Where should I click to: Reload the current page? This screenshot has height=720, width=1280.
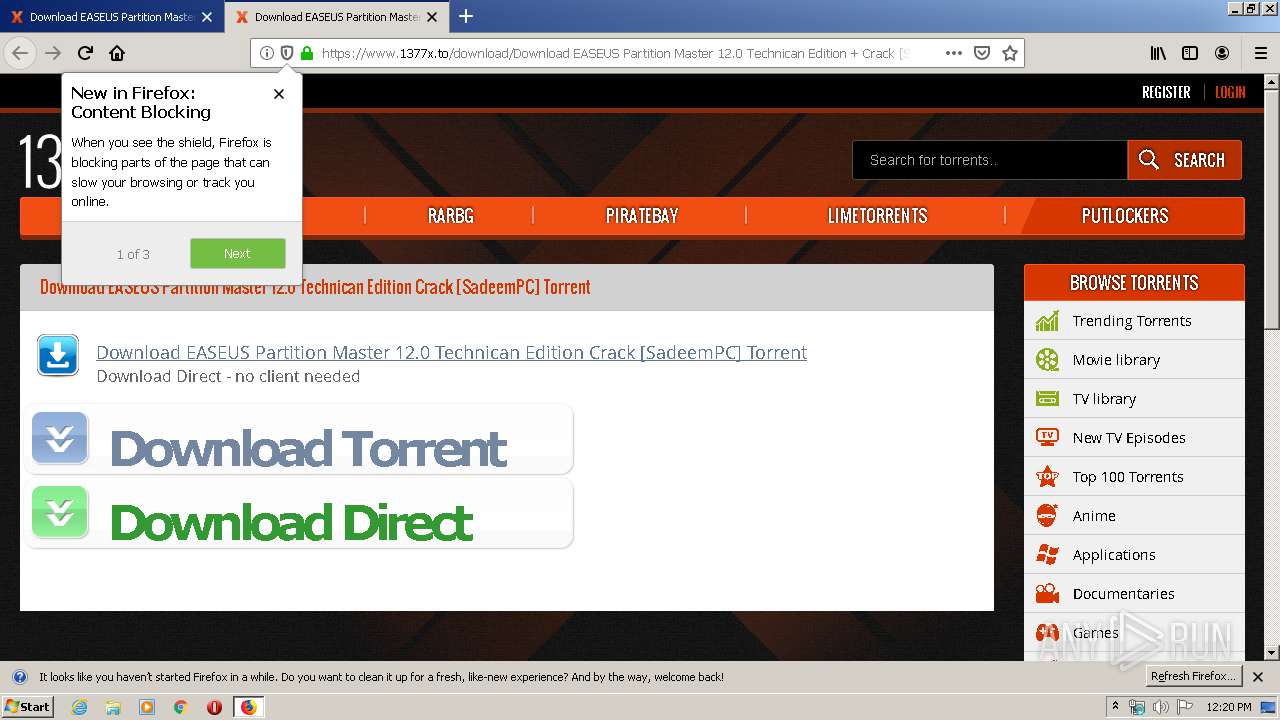(x=85, y=53)
